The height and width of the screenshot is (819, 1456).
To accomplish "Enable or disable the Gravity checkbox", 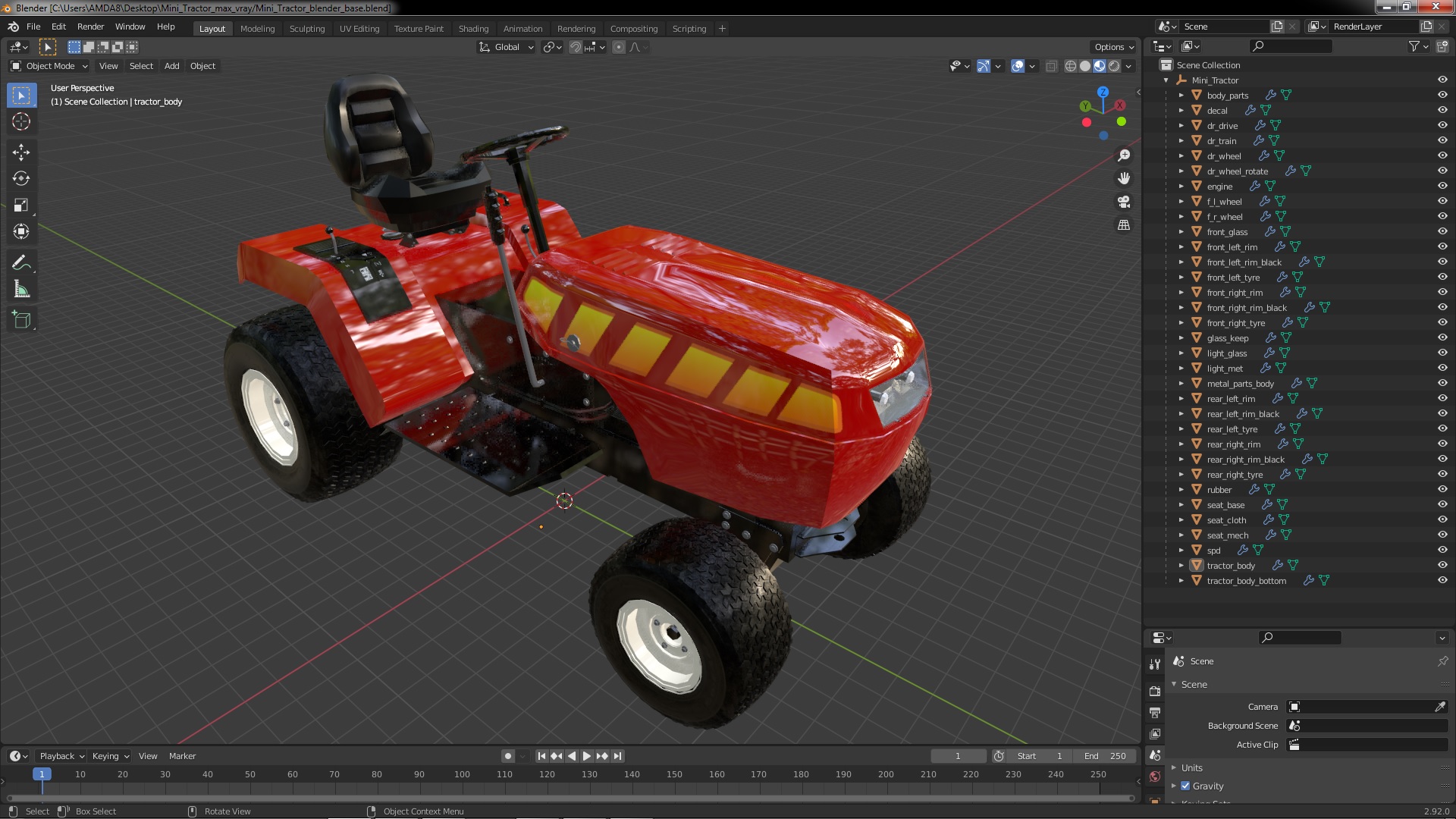I will [x=1185, y=786].
